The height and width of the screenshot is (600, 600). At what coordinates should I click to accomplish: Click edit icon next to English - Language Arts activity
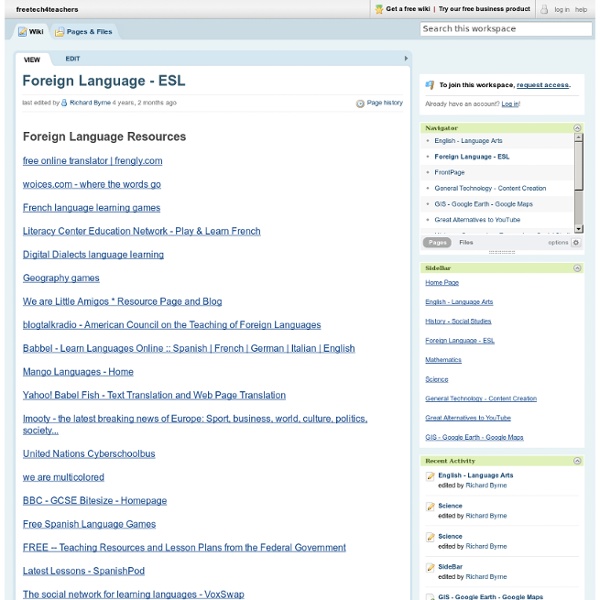(x=430, y=476)
